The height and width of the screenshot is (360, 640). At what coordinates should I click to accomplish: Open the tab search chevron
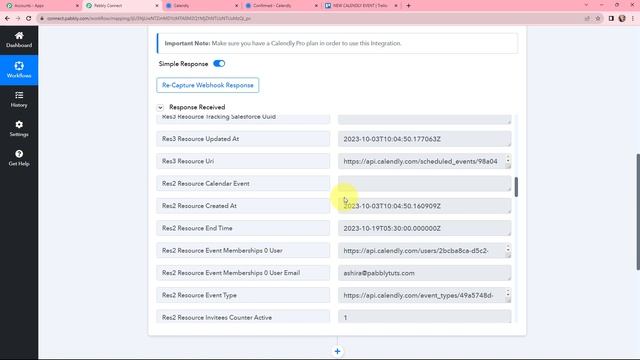click(587, 5)
